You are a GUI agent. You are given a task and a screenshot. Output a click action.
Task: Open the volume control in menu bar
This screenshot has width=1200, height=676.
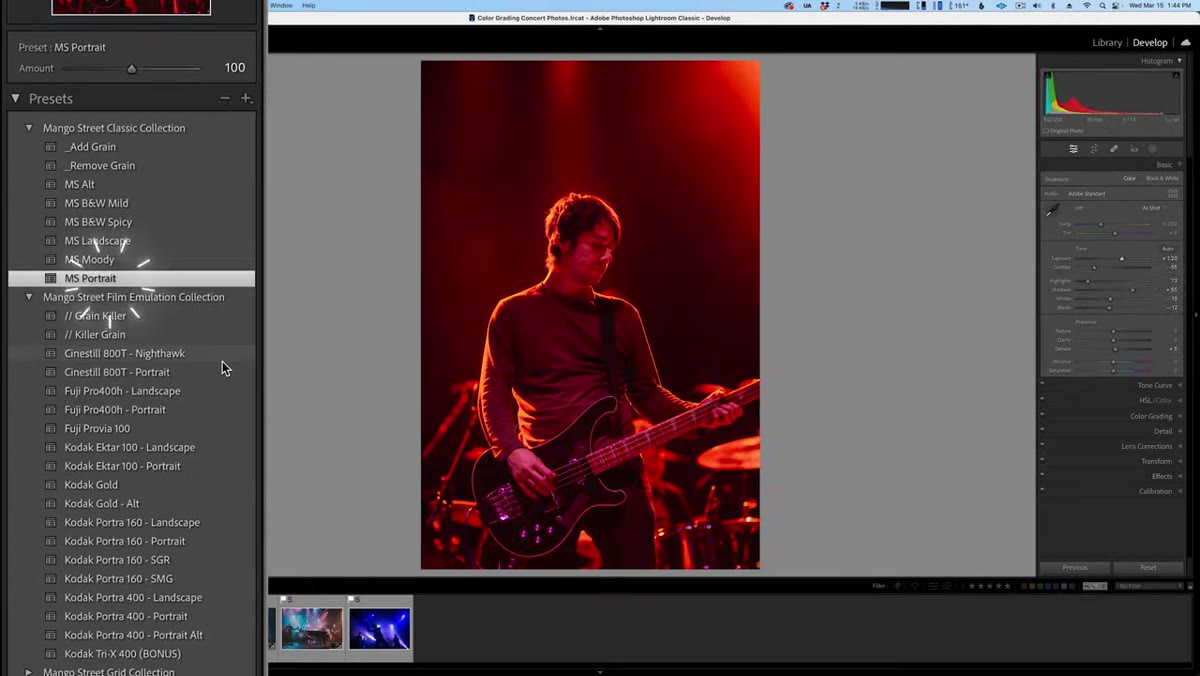click(x=1037, y=6)
